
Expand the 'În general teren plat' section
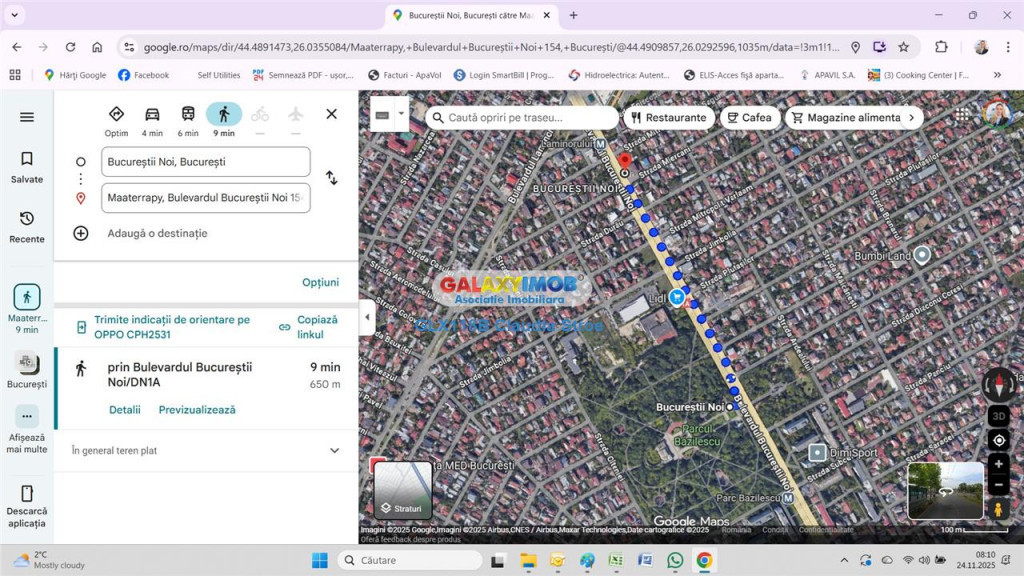coord(334,451)
